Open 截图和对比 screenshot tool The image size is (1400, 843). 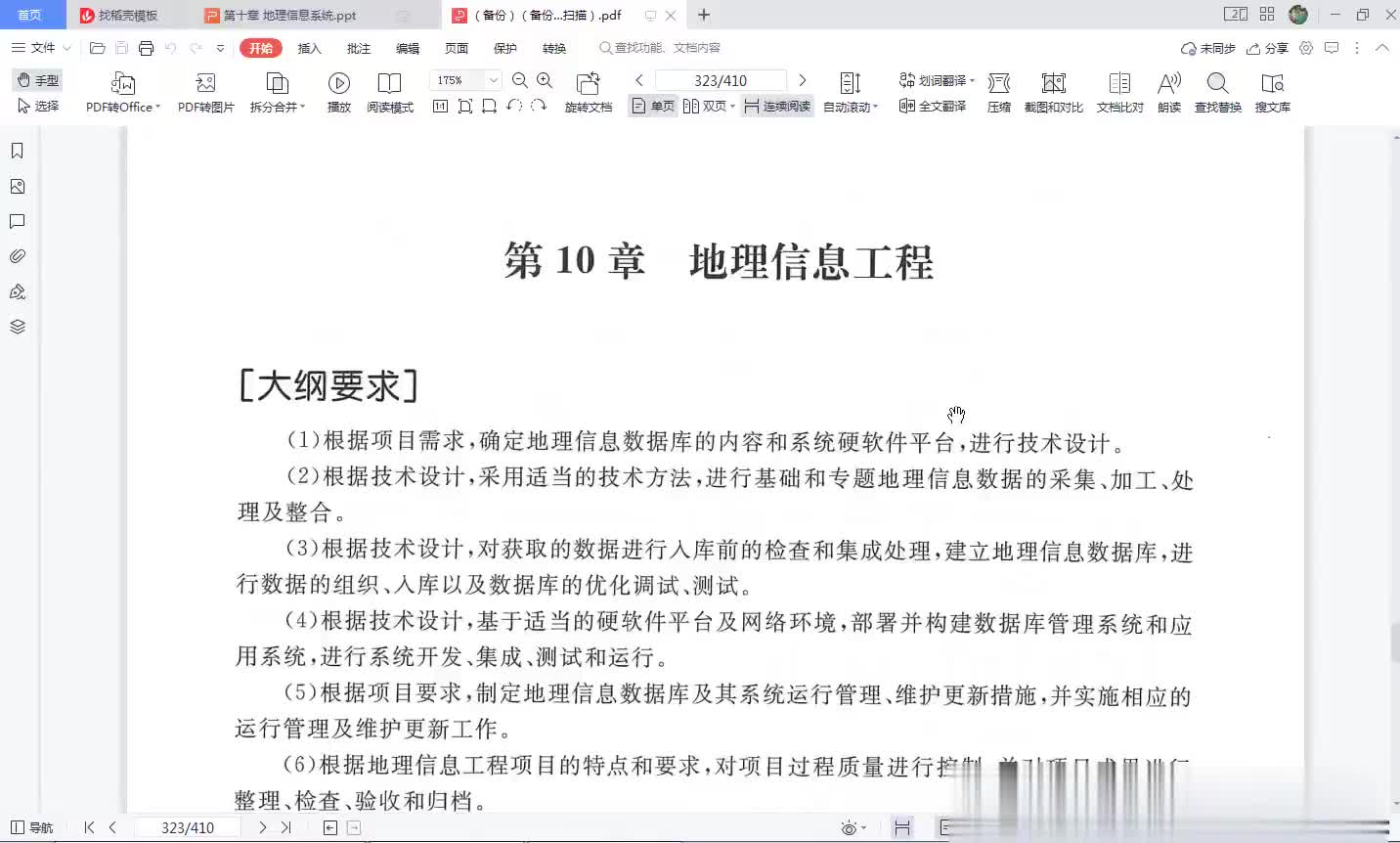click(1053, 84)
